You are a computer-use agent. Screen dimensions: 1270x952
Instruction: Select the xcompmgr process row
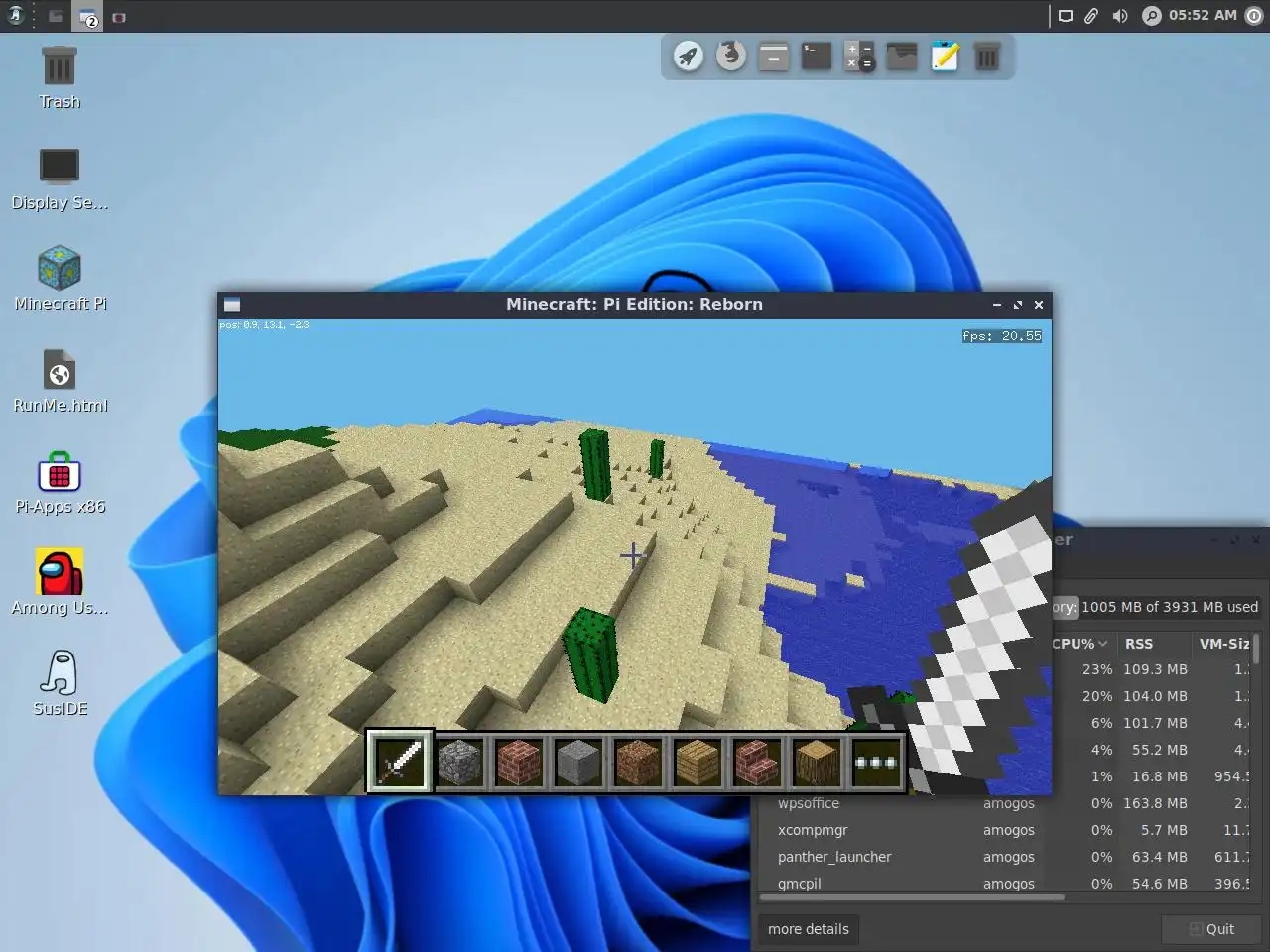coord(1002,830)
